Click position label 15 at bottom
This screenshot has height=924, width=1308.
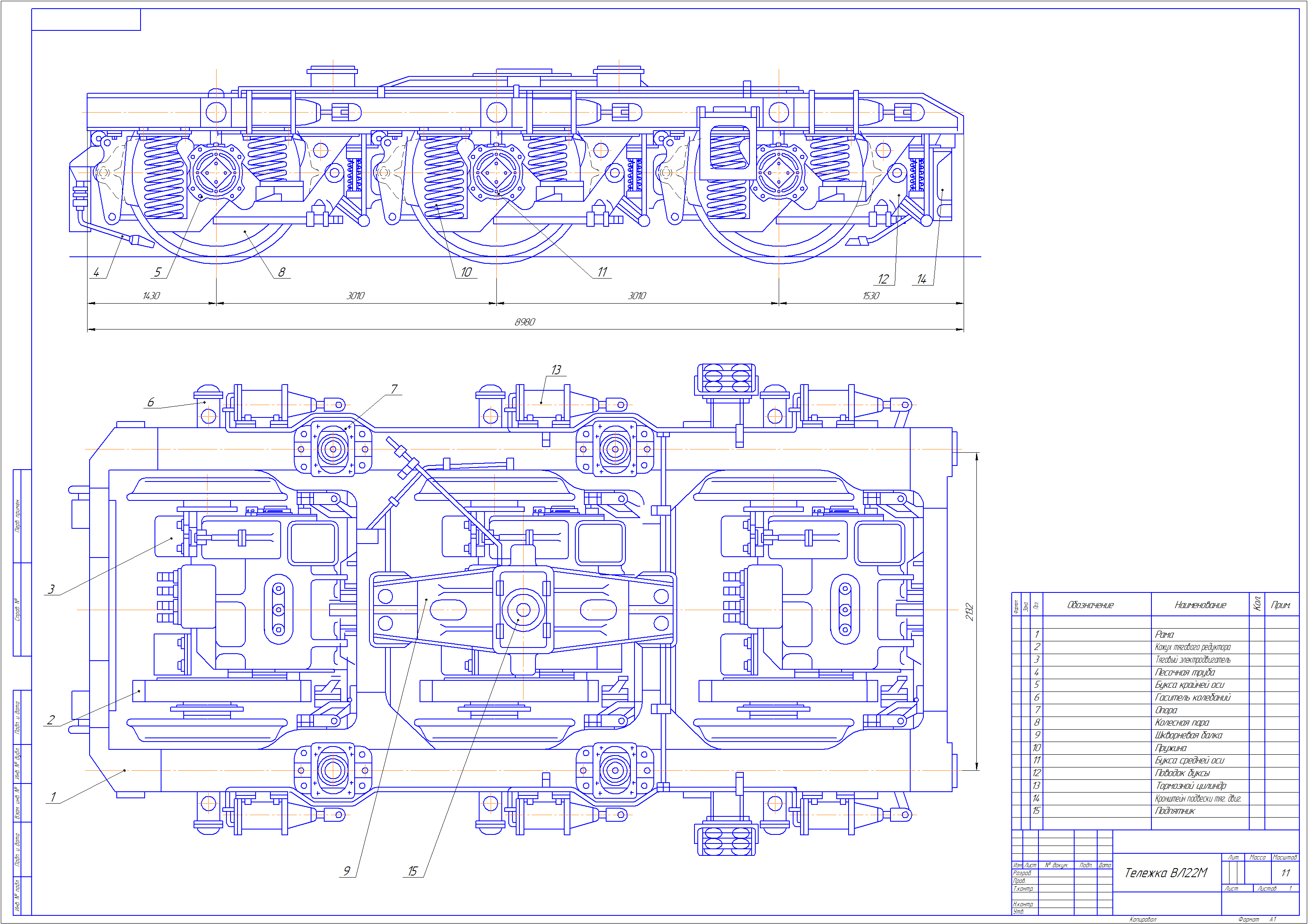click(x=413, y=871)
